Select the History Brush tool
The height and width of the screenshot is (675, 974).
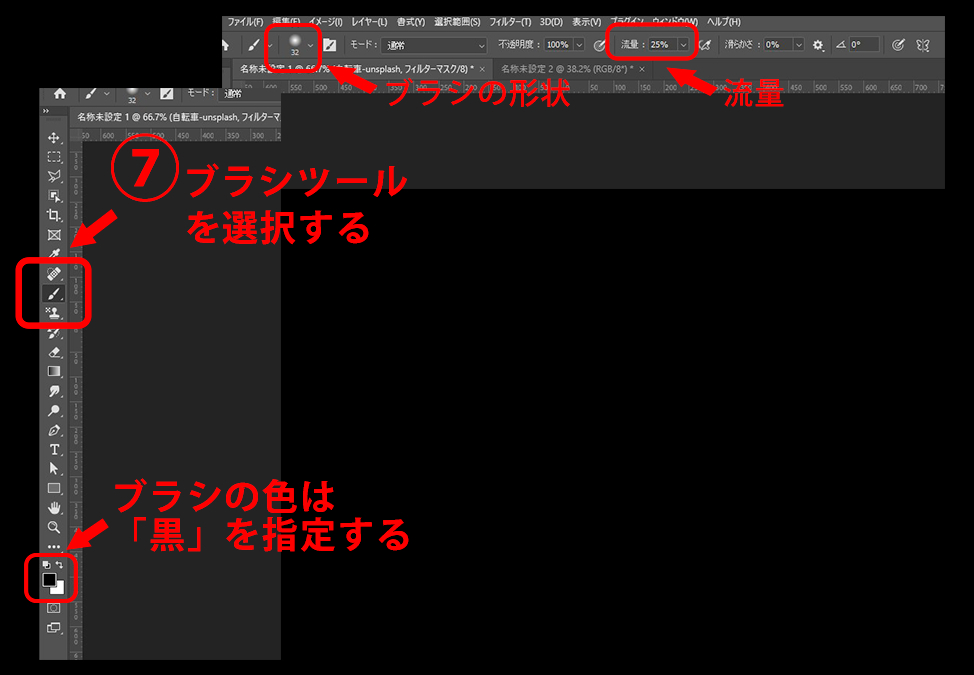(54, 333)
